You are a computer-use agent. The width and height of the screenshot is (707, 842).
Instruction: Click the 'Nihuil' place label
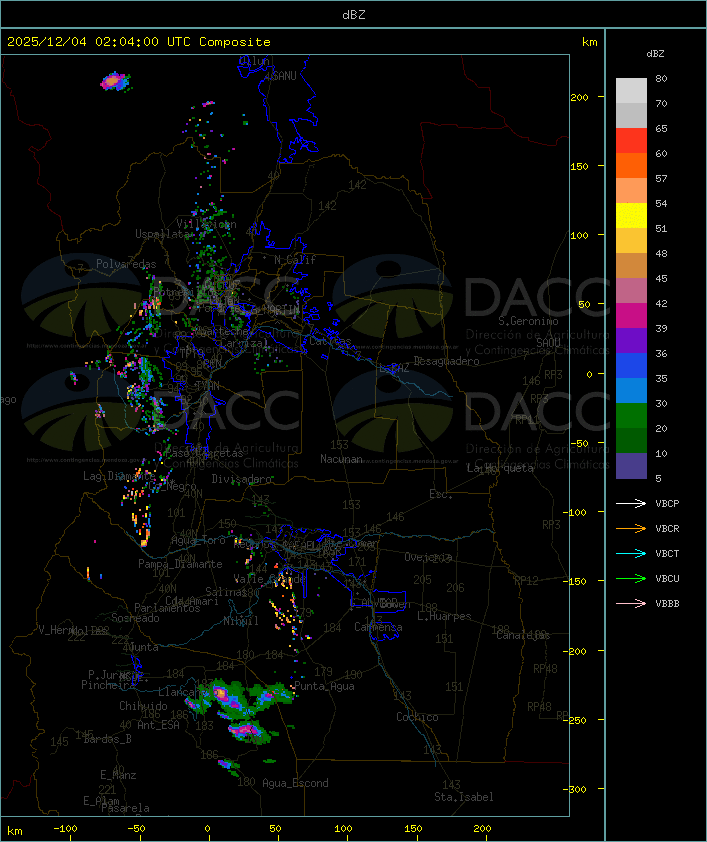click(x=241, y=621)
